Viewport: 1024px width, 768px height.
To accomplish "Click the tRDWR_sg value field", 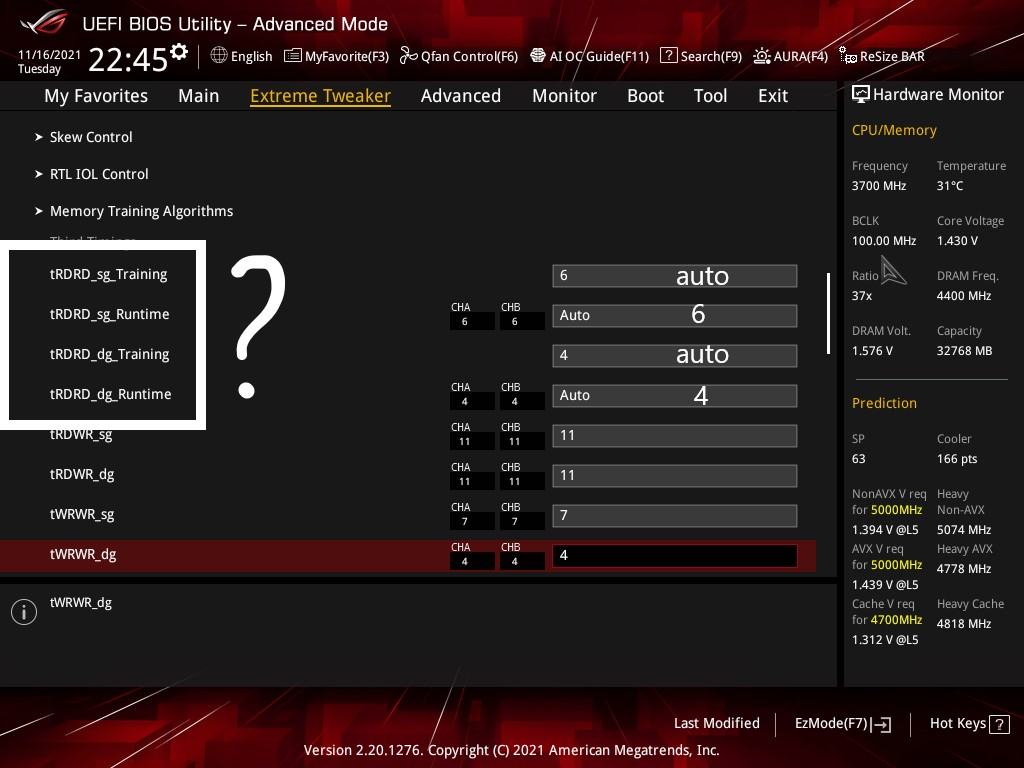I will pyautogui.click(x=675, y=436).
